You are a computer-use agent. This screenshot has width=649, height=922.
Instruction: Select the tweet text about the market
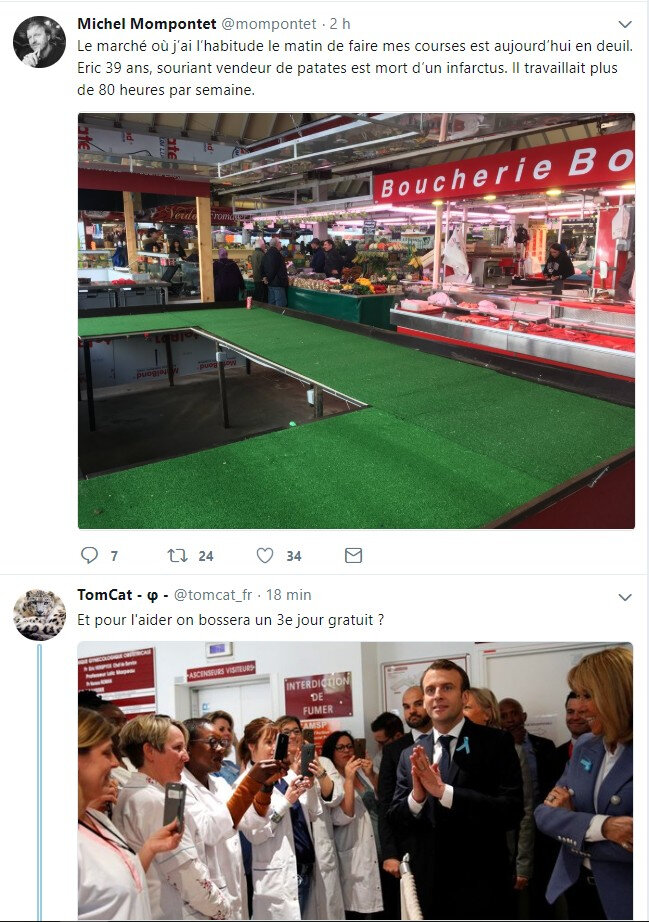(355, 68)
